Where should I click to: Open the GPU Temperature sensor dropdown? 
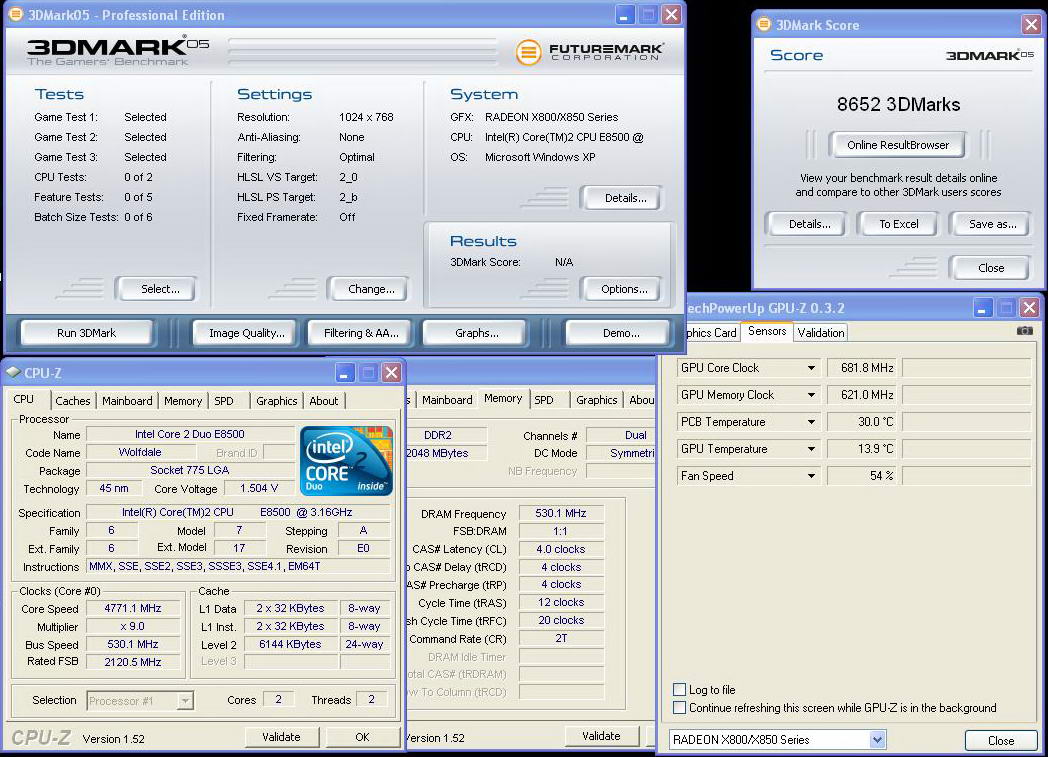[811, 449]
